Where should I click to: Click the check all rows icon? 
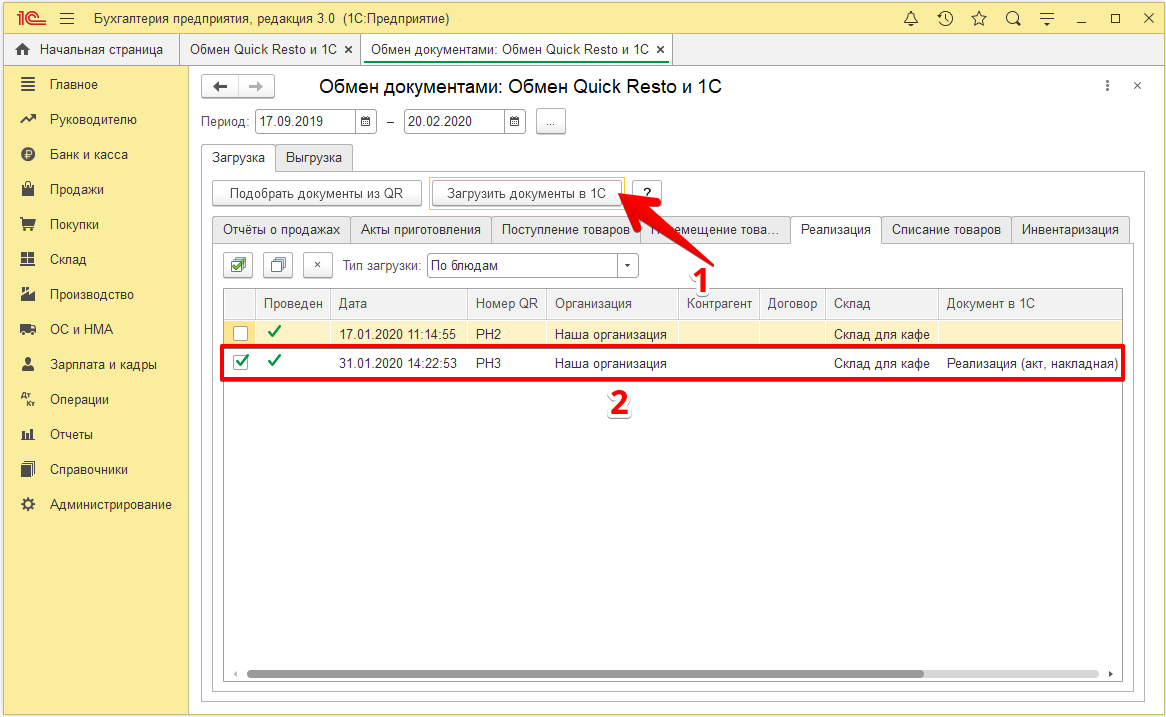click(239, 266)
